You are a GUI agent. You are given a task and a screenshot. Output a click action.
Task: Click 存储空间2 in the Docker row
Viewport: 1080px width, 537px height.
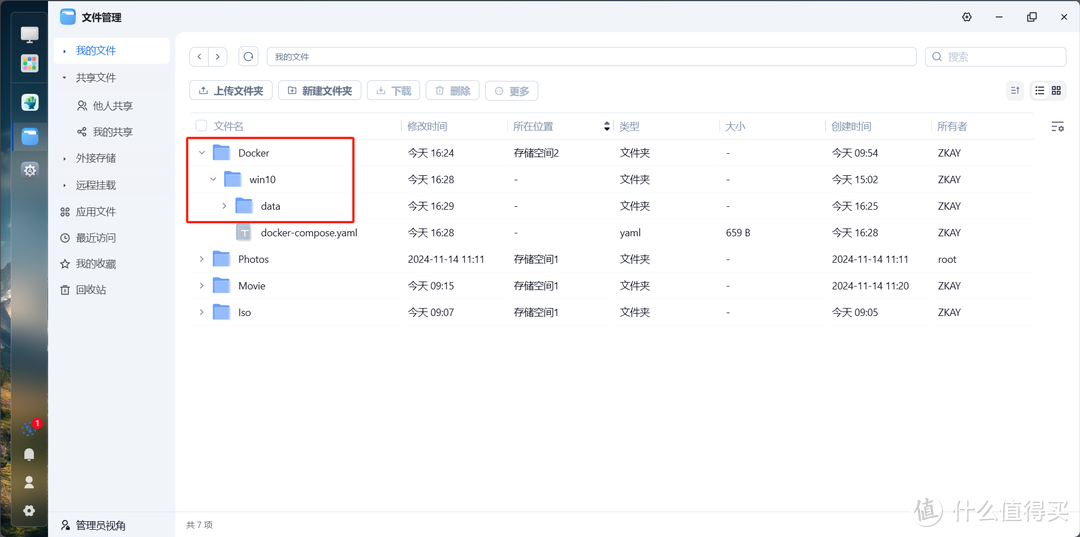tap(536, 153)
